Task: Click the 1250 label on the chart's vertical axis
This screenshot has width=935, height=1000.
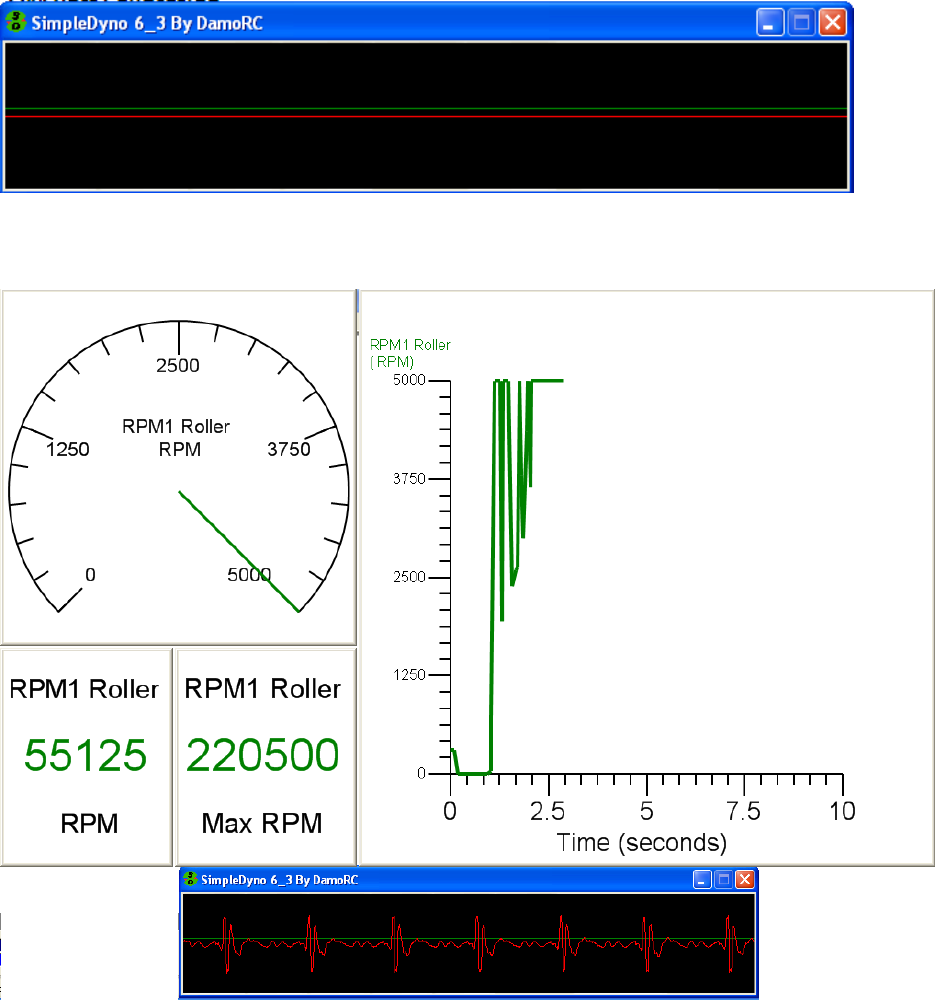Action: pyautogui.click(x=409, y=675)
